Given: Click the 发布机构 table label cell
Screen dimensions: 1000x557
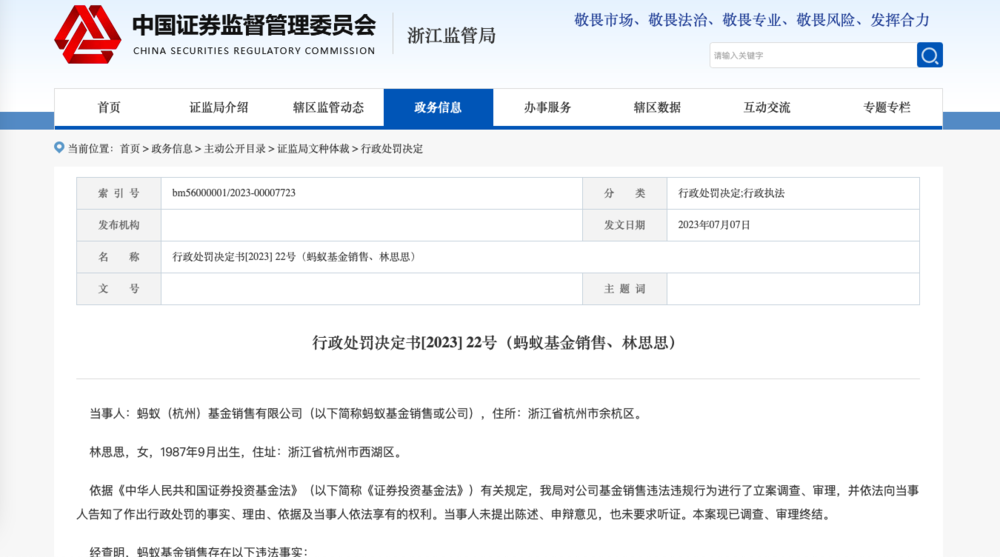Looking at the screenshot, I should 119,225.
